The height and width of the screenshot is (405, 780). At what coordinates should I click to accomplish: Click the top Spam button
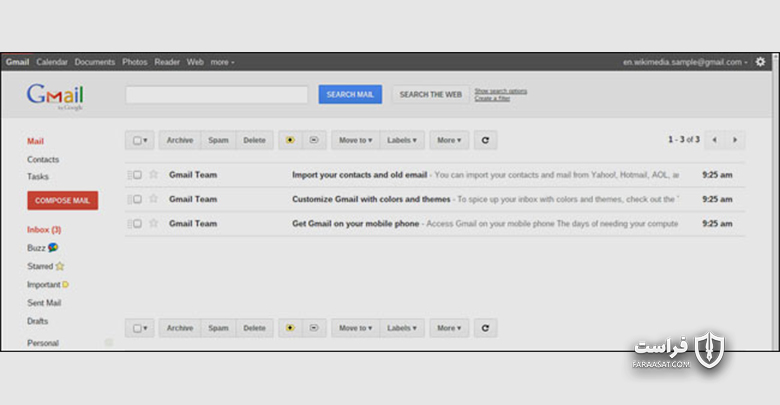218,140
